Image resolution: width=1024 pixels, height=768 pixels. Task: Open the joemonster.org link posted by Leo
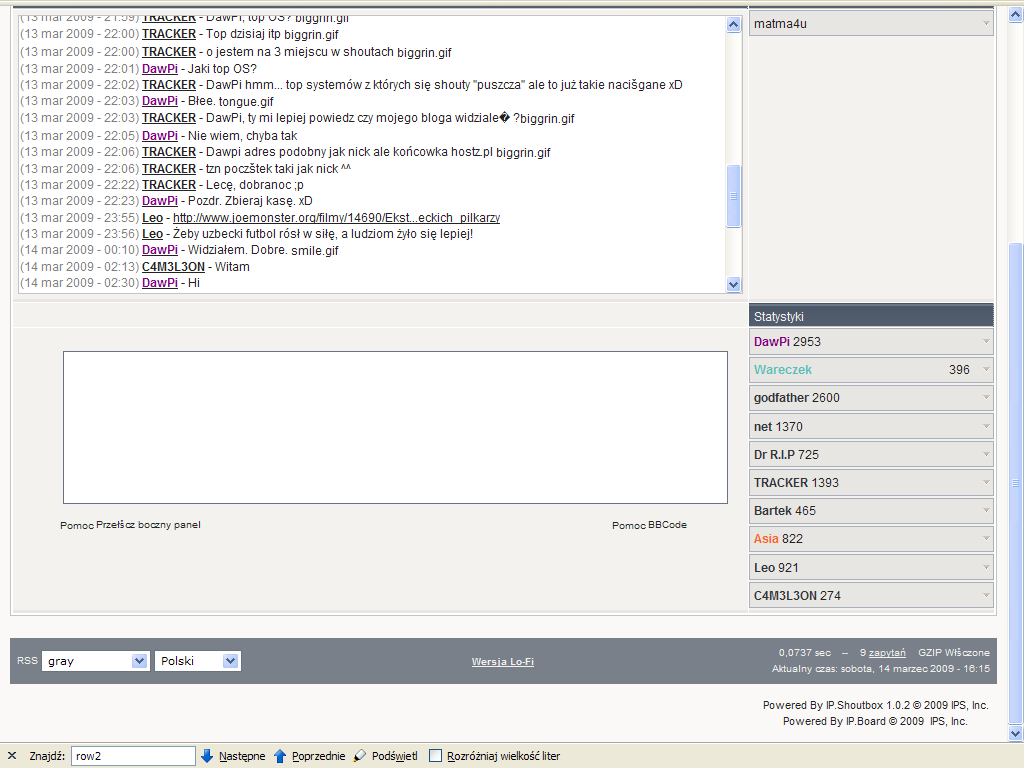(x=336, y=218)
